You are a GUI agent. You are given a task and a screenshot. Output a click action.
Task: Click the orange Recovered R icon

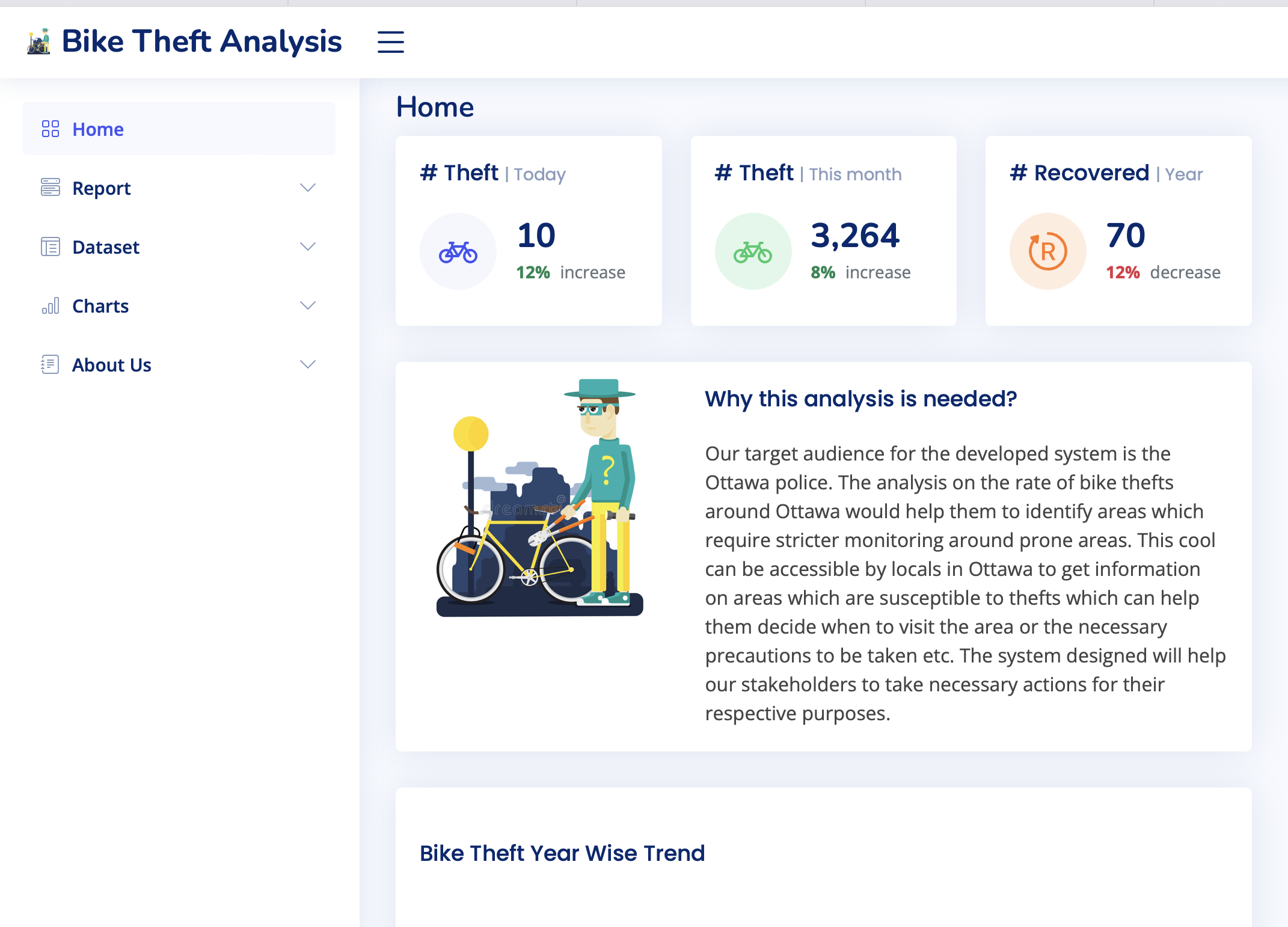(x=1047, y=251)
